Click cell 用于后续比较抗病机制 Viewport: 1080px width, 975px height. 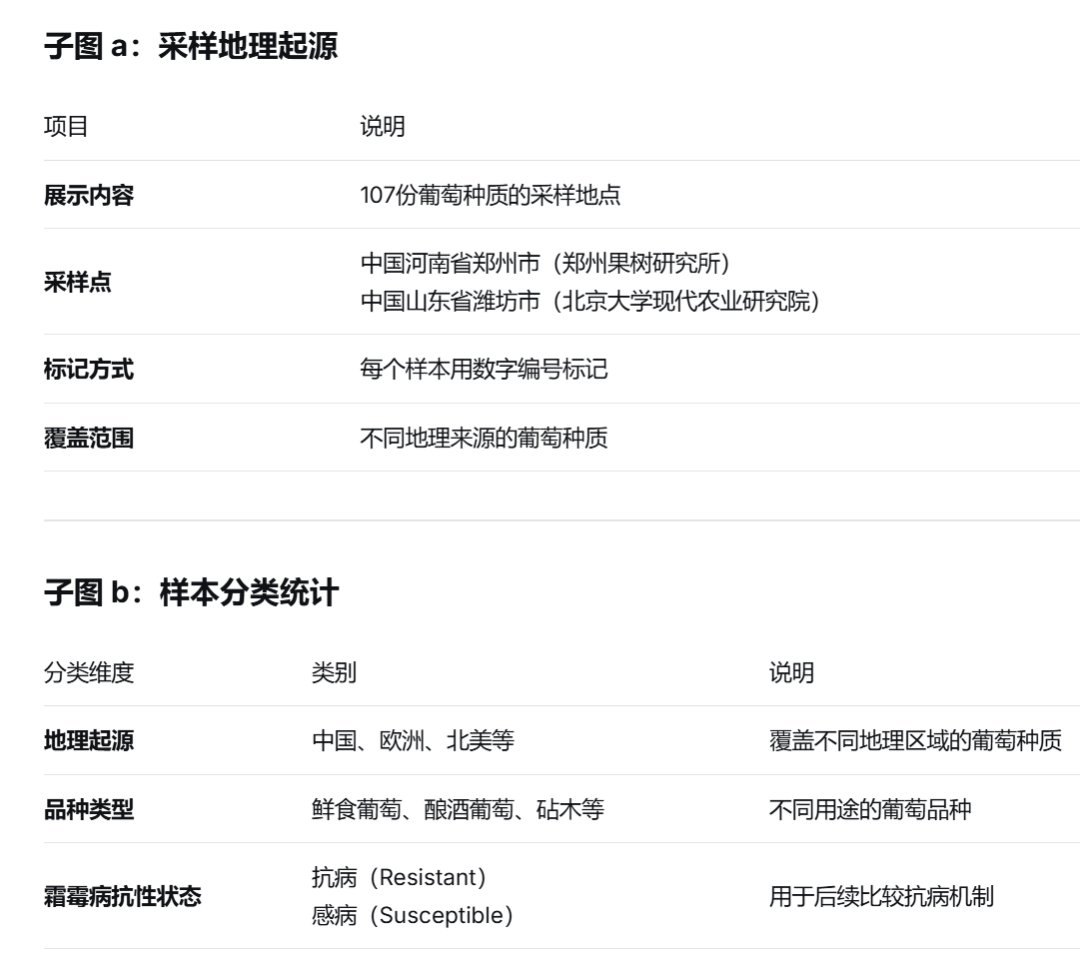coord(882,897)
